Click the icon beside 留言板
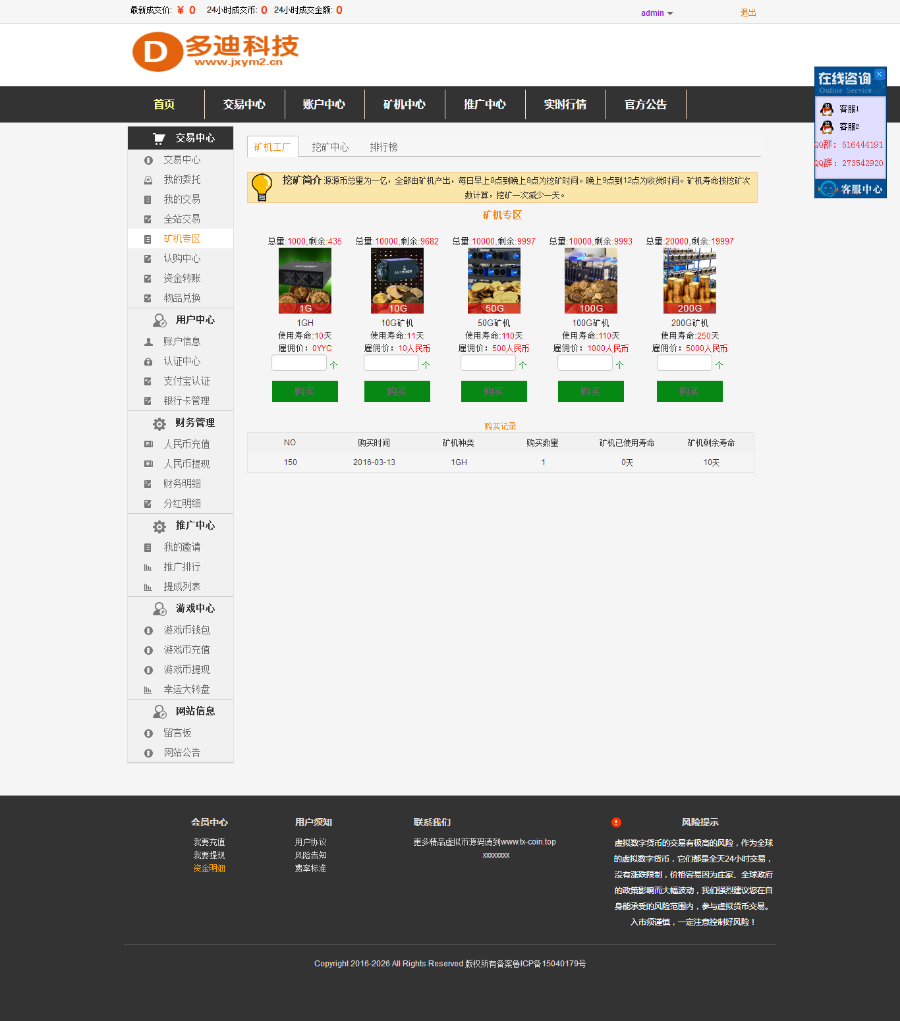This screenshot has width=900, height=1021. (x=148, y=733)
